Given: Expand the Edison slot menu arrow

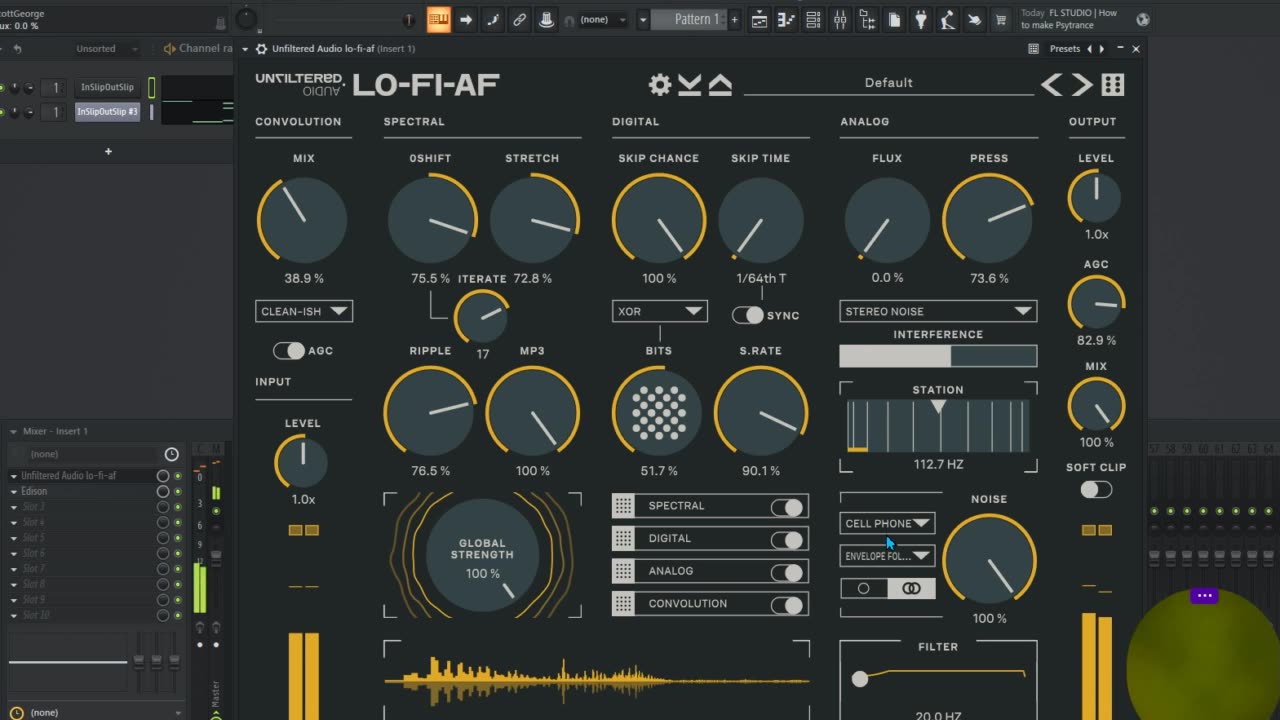Looking at the screenshot, I should point(14,491).
